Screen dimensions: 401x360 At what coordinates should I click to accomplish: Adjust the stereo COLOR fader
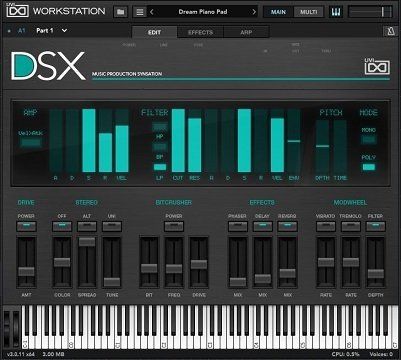(x=62, y=262)
